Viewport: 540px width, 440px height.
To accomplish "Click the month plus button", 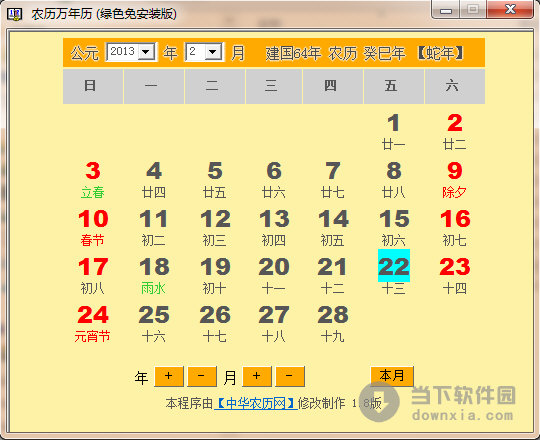I will pyautogui.click(x=257, y=376).
